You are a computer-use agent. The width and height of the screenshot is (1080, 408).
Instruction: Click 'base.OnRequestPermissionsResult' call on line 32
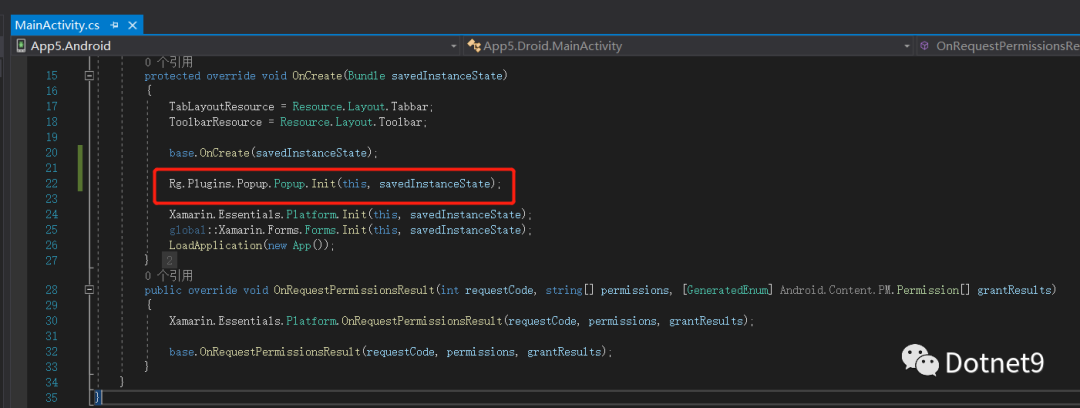pos(265,351)
